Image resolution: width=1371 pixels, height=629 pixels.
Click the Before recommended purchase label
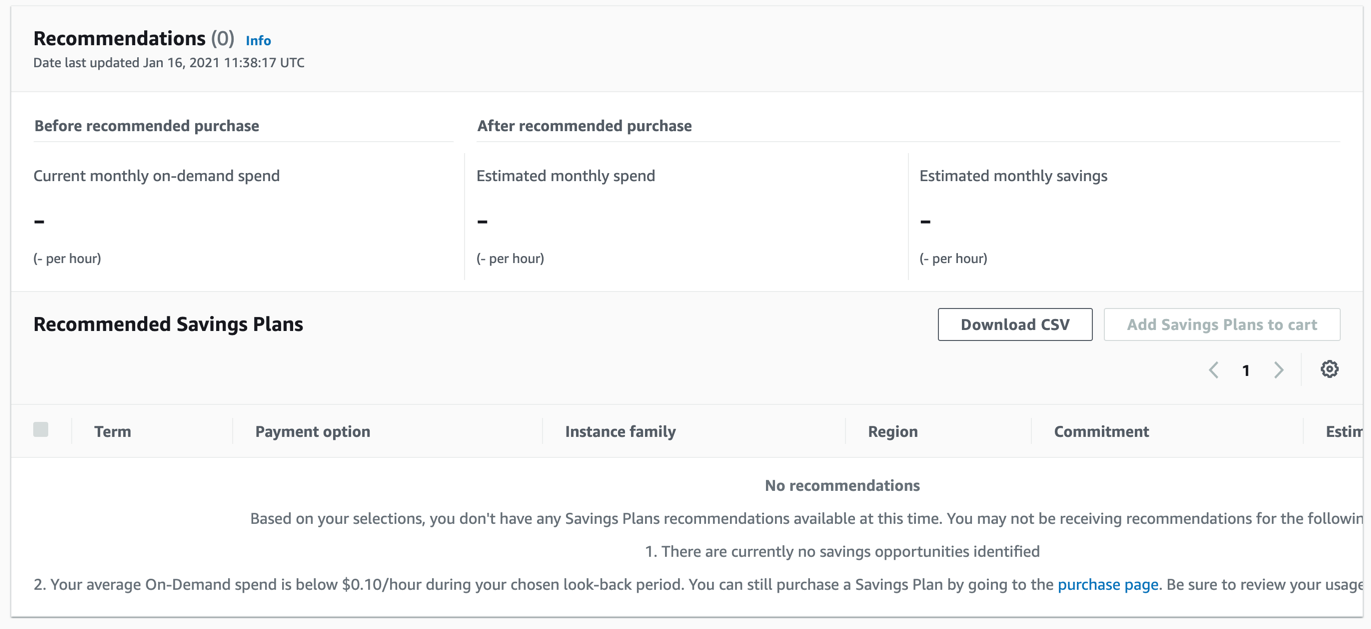146,125
